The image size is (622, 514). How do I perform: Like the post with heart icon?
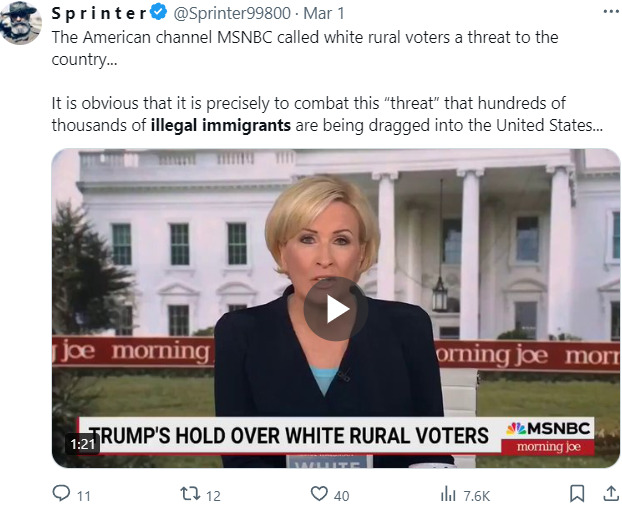pyautogui.click(x=319, y=494)
